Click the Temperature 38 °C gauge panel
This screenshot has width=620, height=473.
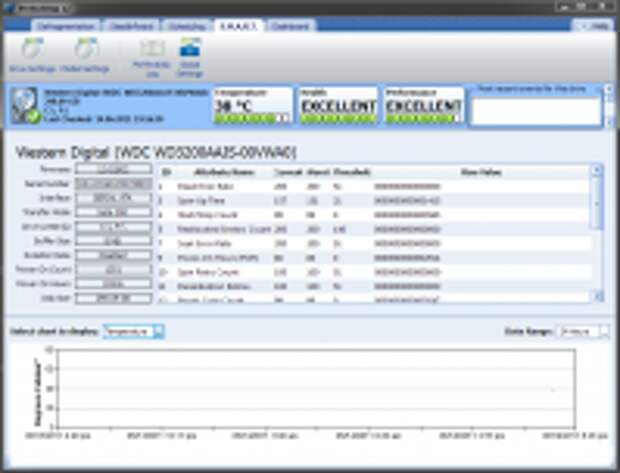[x=253, y=105]
